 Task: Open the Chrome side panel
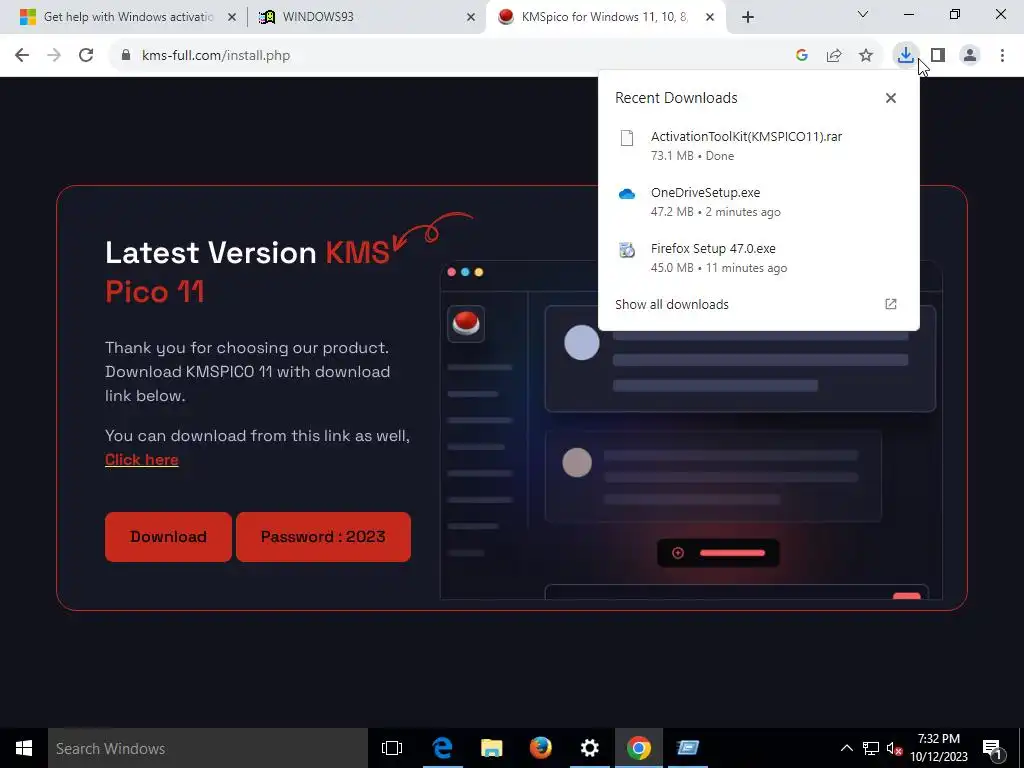tap(938, 56)
